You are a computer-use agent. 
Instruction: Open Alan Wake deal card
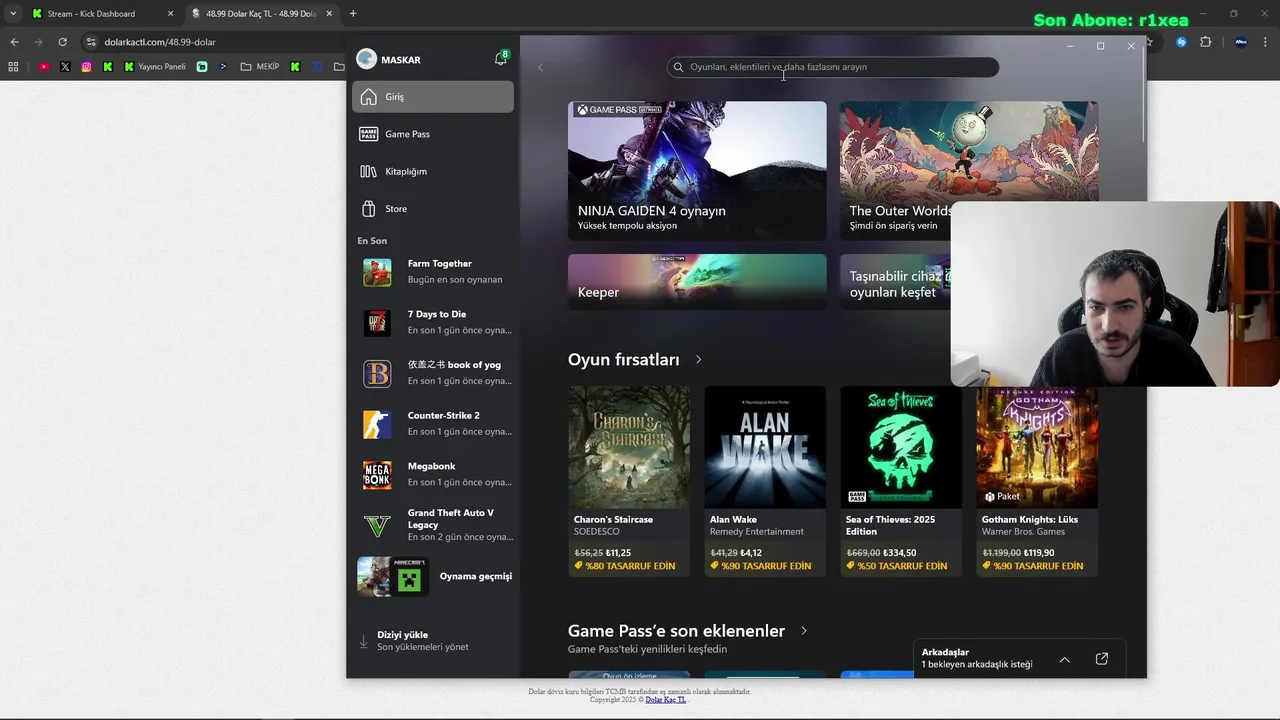765,481
